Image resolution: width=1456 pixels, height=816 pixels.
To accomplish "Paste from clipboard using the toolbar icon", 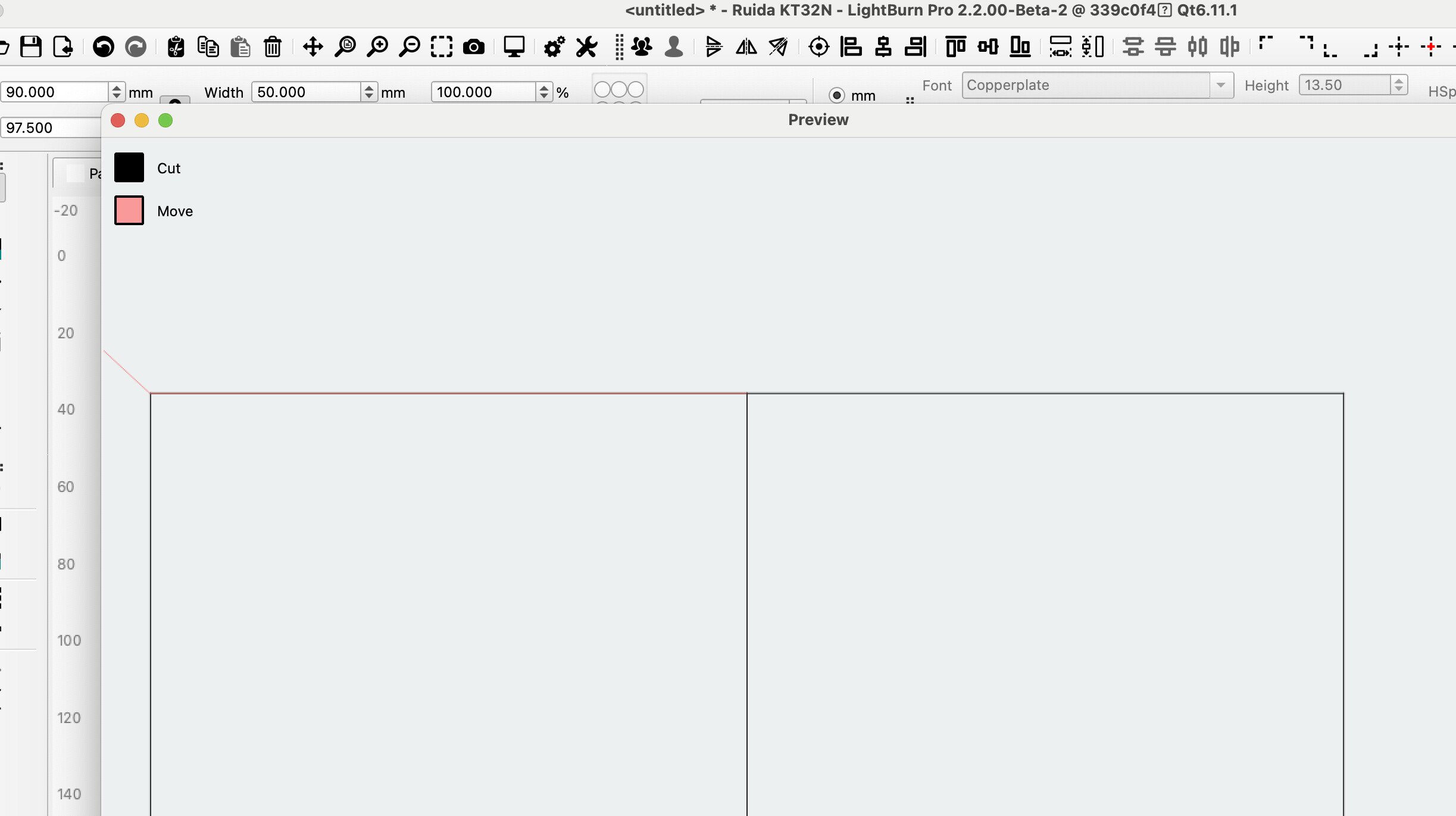I will 240,46.
